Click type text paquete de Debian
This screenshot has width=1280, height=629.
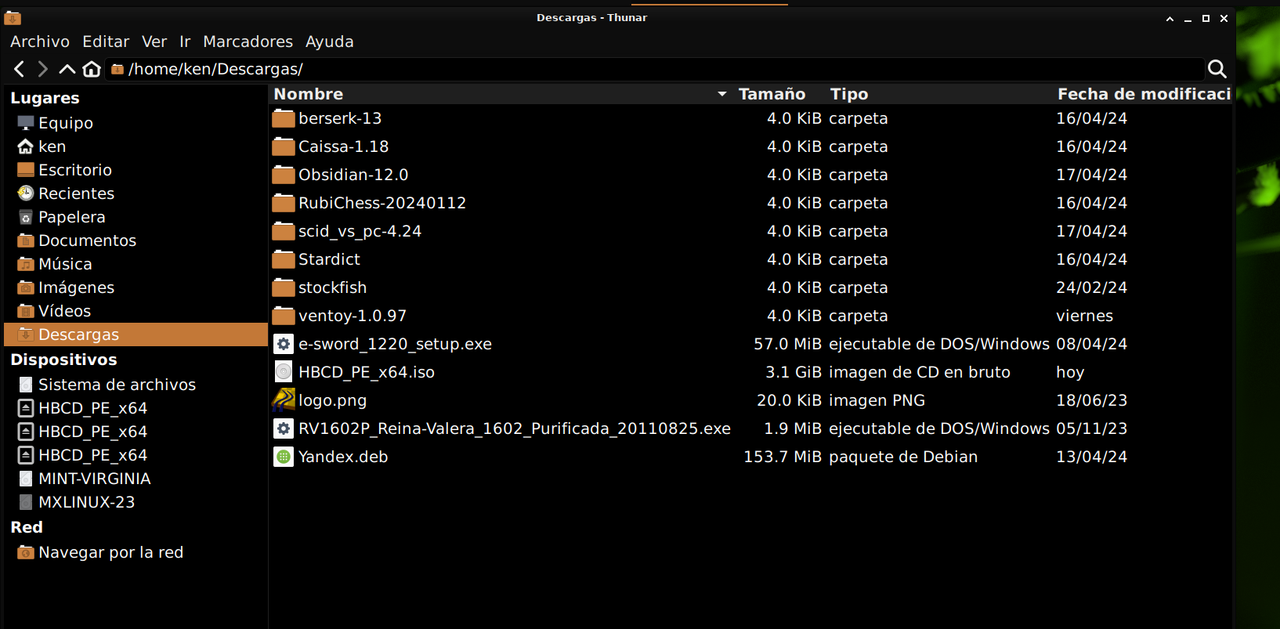[903, 457]
